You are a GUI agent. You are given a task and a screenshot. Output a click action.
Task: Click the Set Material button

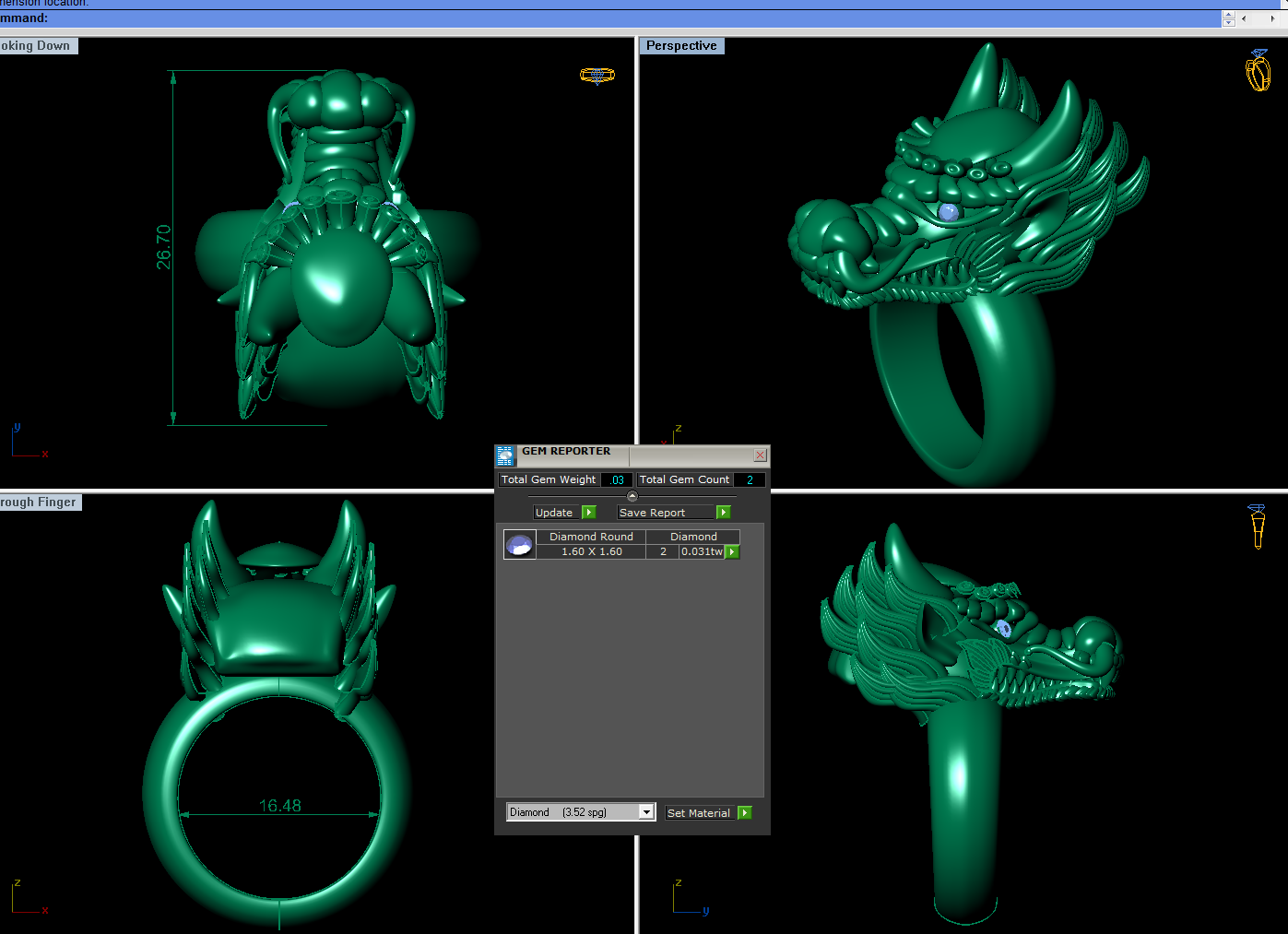(x=699, y=813)
